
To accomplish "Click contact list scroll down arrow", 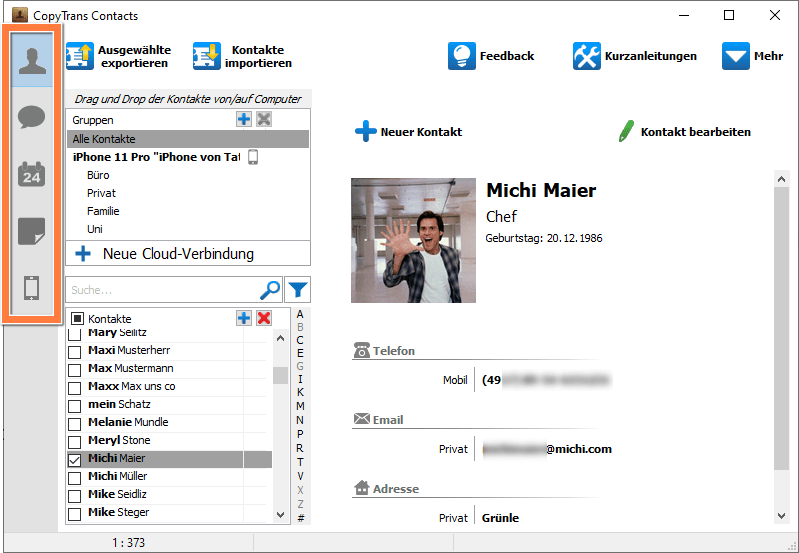I will pos(280,514).
